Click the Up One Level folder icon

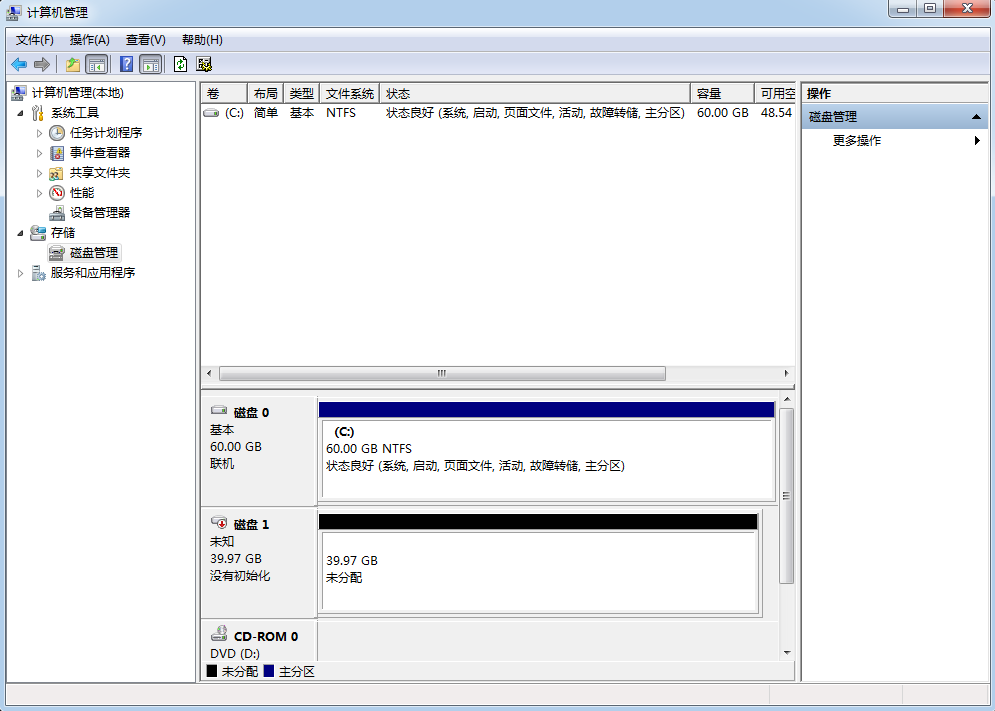72,64
